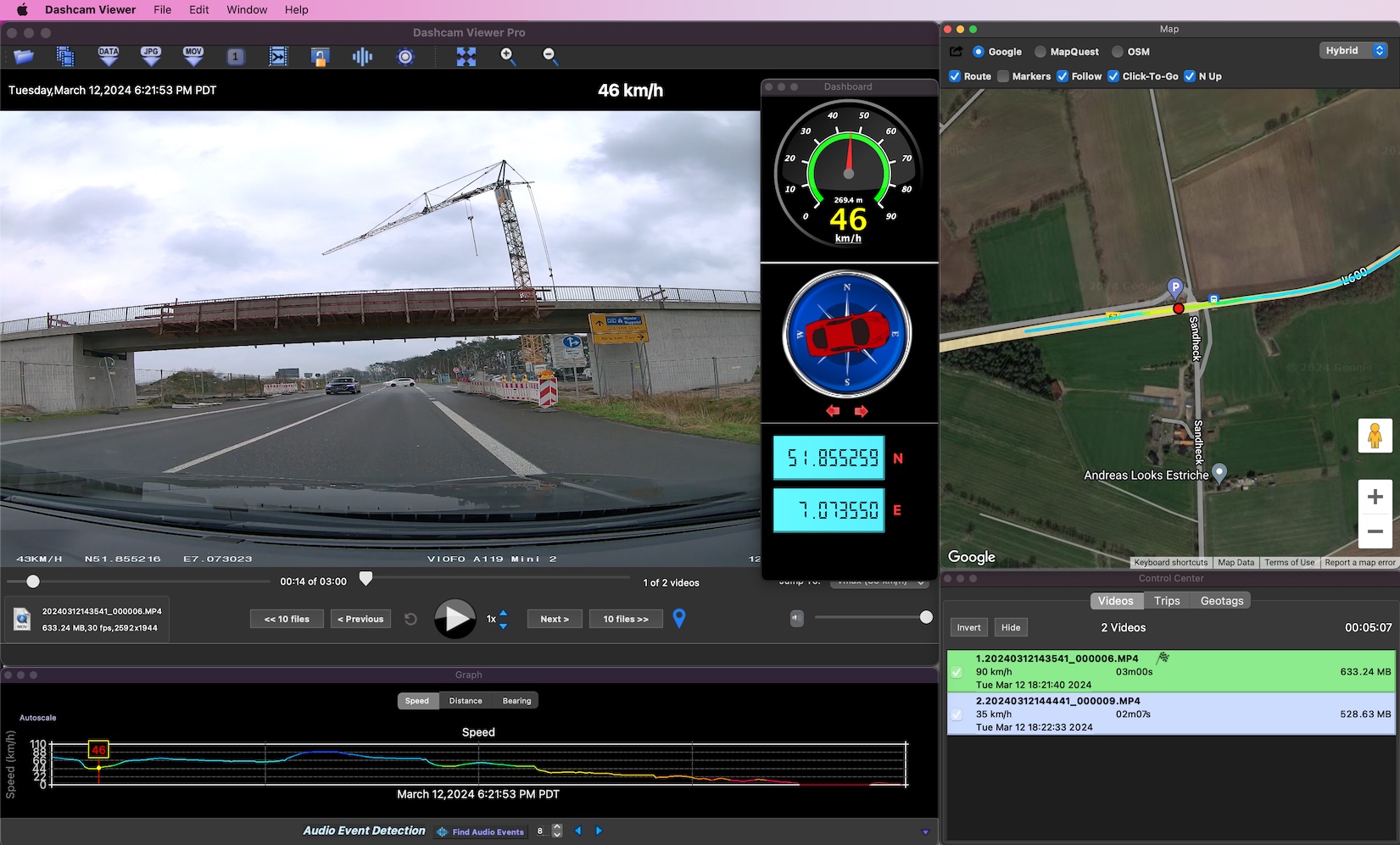
Task: Open the Help menu
Action: click(297, 10)
